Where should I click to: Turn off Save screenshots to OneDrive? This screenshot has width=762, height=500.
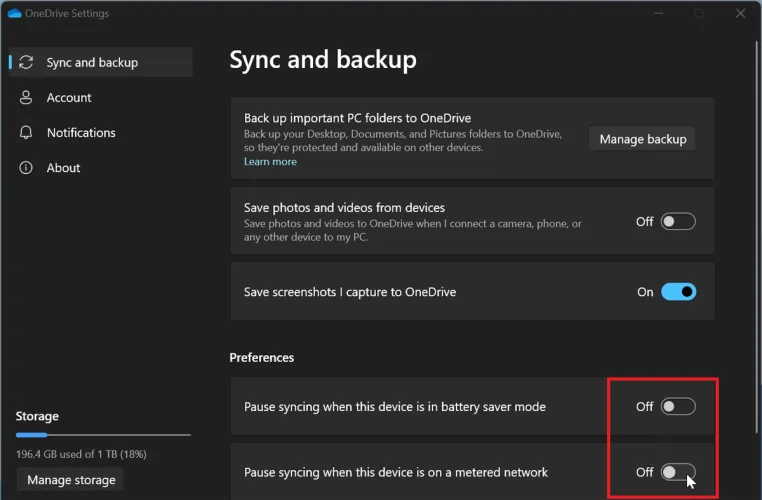point(678,292)
